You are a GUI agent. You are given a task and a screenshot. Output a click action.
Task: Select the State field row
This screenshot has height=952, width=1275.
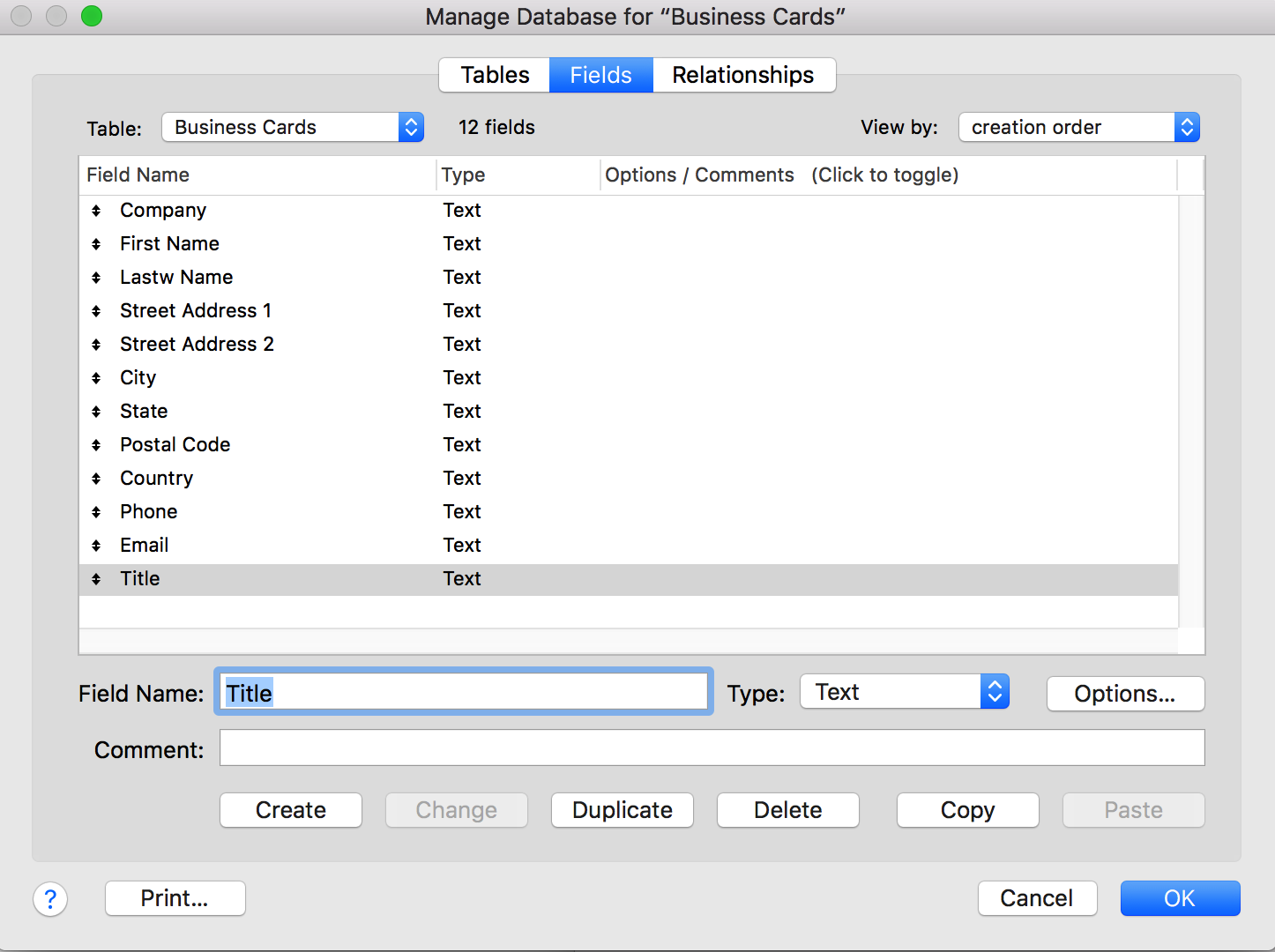(x=629, y=412)
